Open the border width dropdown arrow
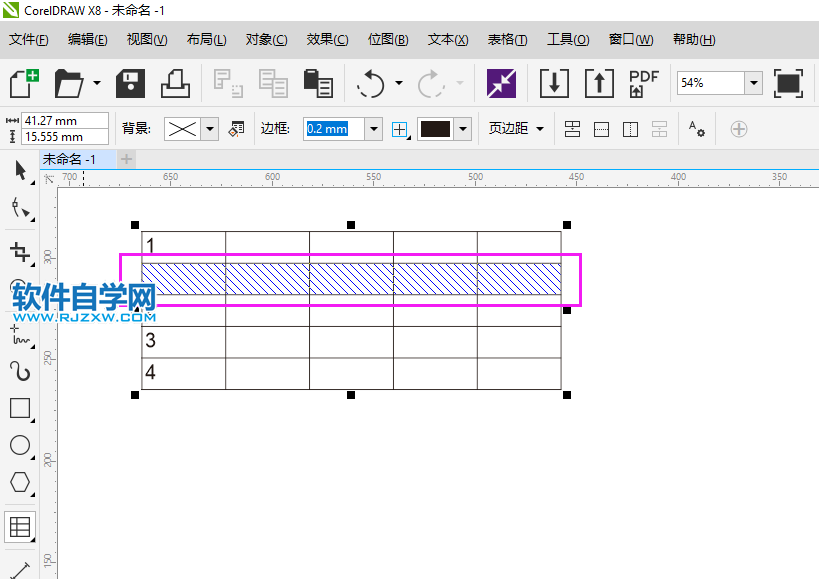The image size is (819, 579). tap(373, 129)
